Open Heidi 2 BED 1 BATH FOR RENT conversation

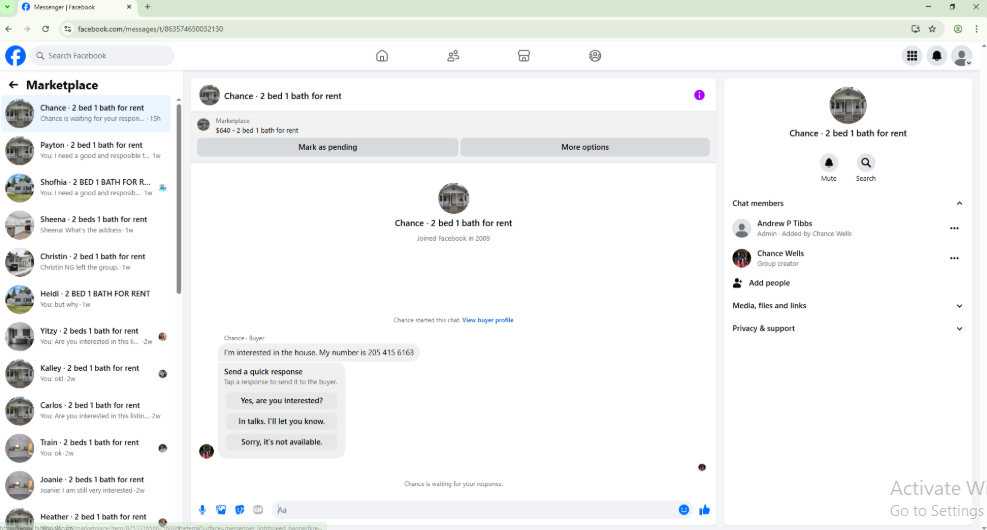87,299
